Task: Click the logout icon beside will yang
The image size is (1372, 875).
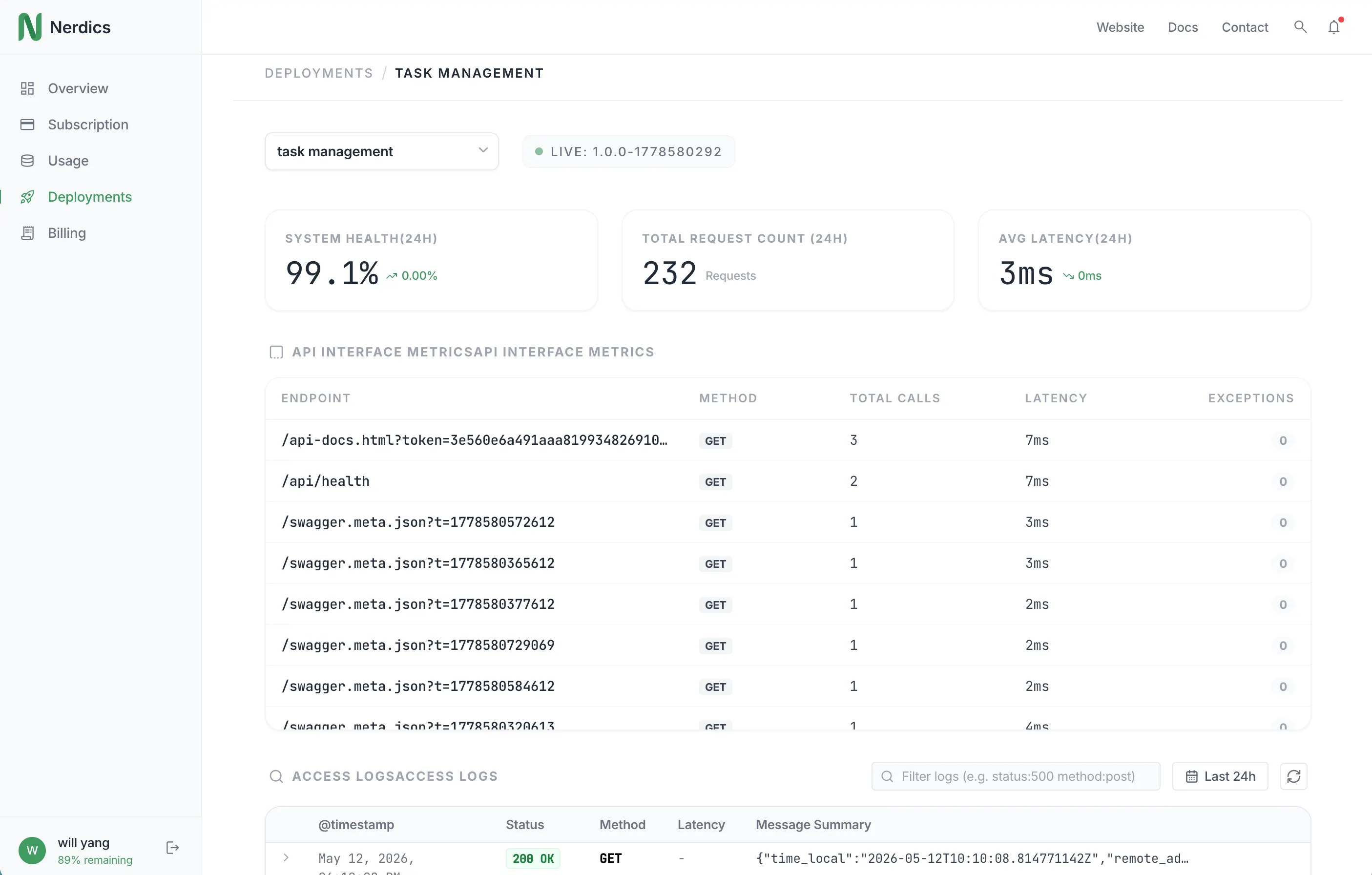Action: pos(173,848)
